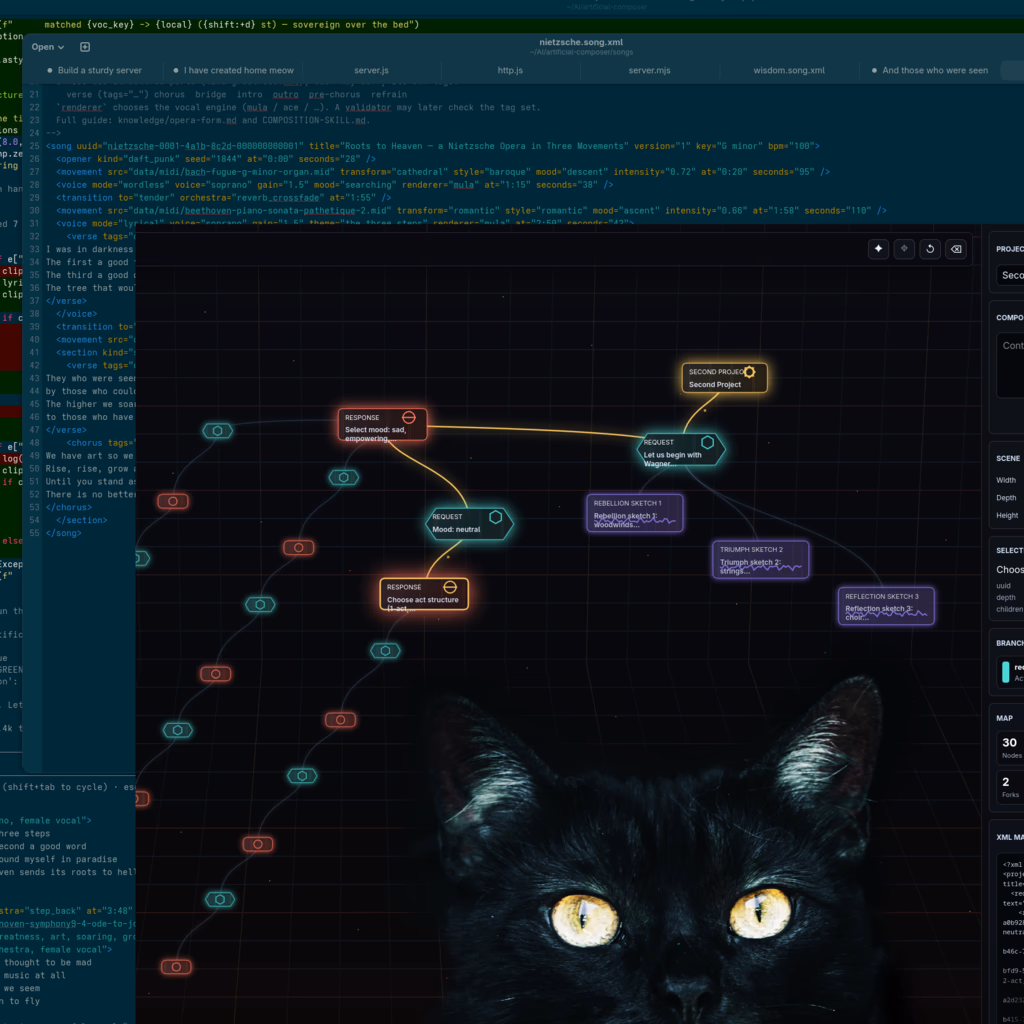Click the </chorus> tag on line 53
Image resolution: width=1024 pixels, height=1024 pixels.
pyautogui.click(x=69, y=508)
